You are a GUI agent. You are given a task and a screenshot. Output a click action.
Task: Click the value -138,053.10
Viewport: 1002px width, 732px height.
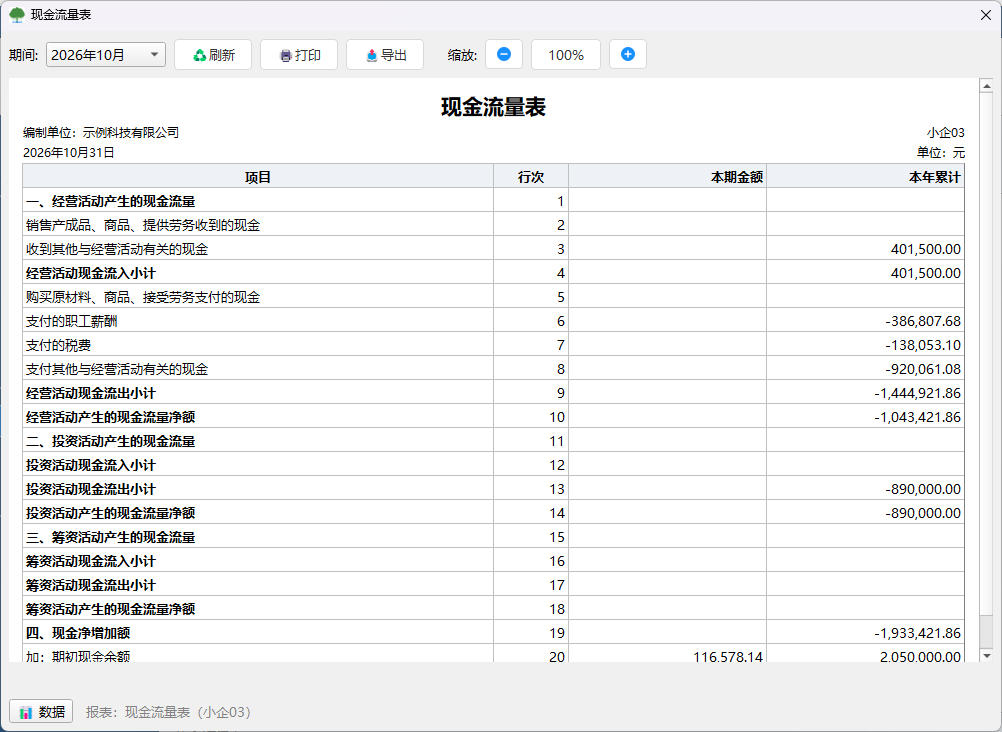pyautogui.click(x=923, y=345)
